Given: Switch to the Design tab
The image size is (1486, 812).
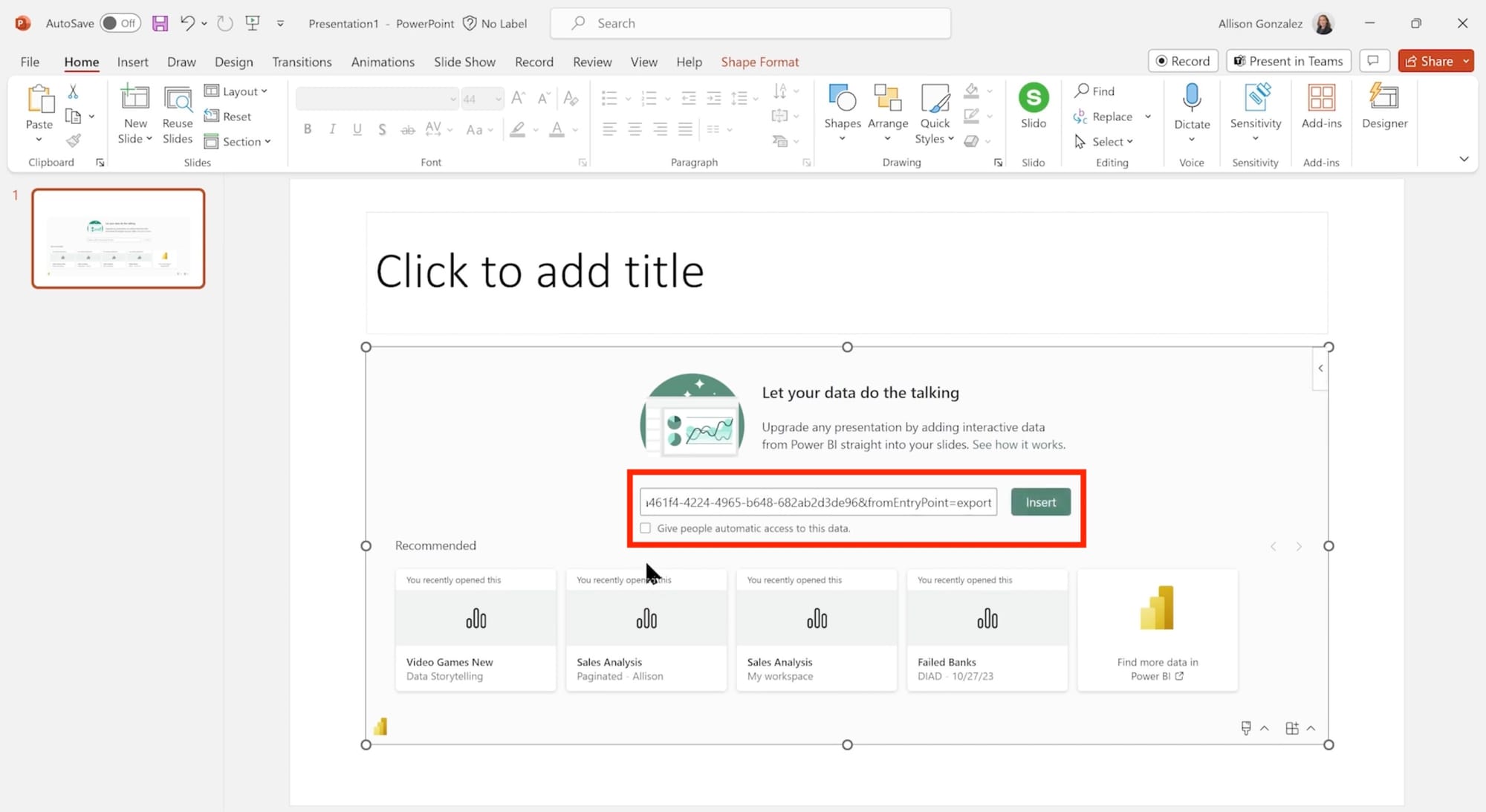Looking at the screenshot, I should pos(233,62).
